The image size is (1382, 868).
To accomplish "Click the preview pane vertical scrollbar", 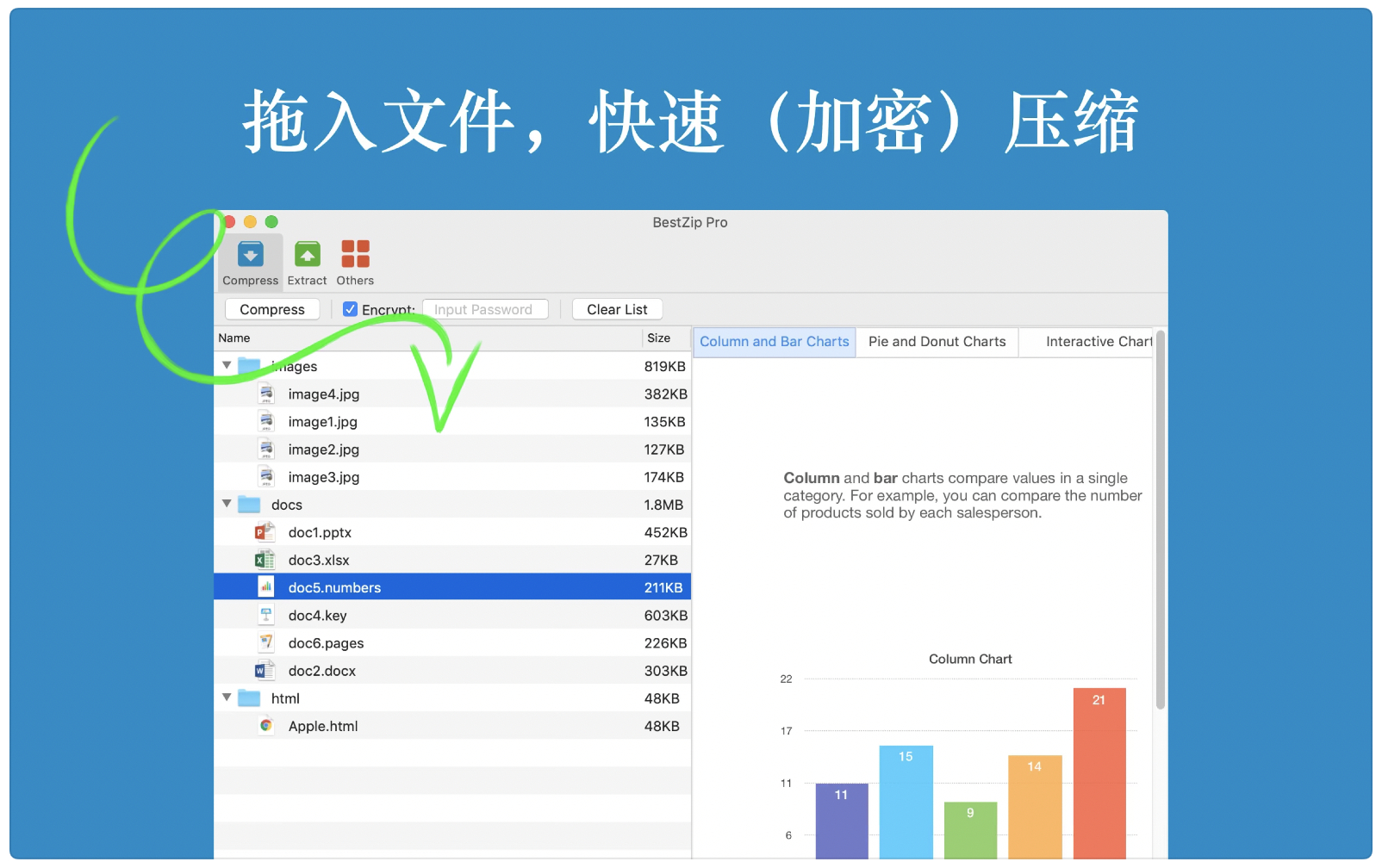I will [1161, 520].
